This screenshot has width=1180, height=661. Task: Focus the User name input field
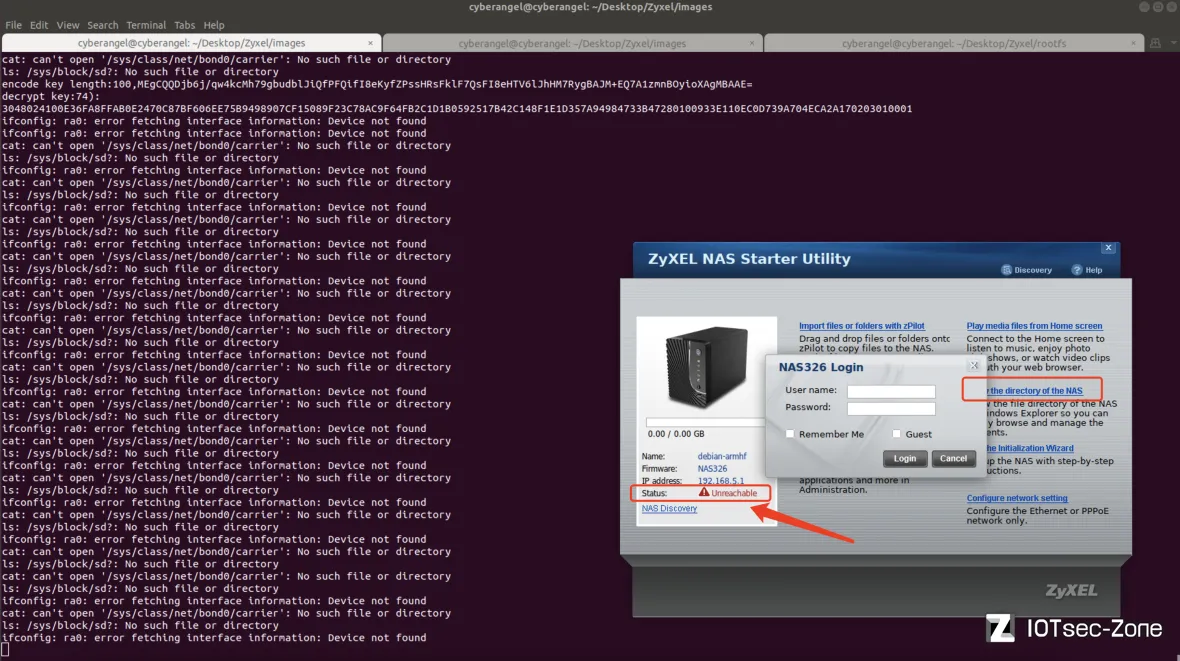pos(891,391)
